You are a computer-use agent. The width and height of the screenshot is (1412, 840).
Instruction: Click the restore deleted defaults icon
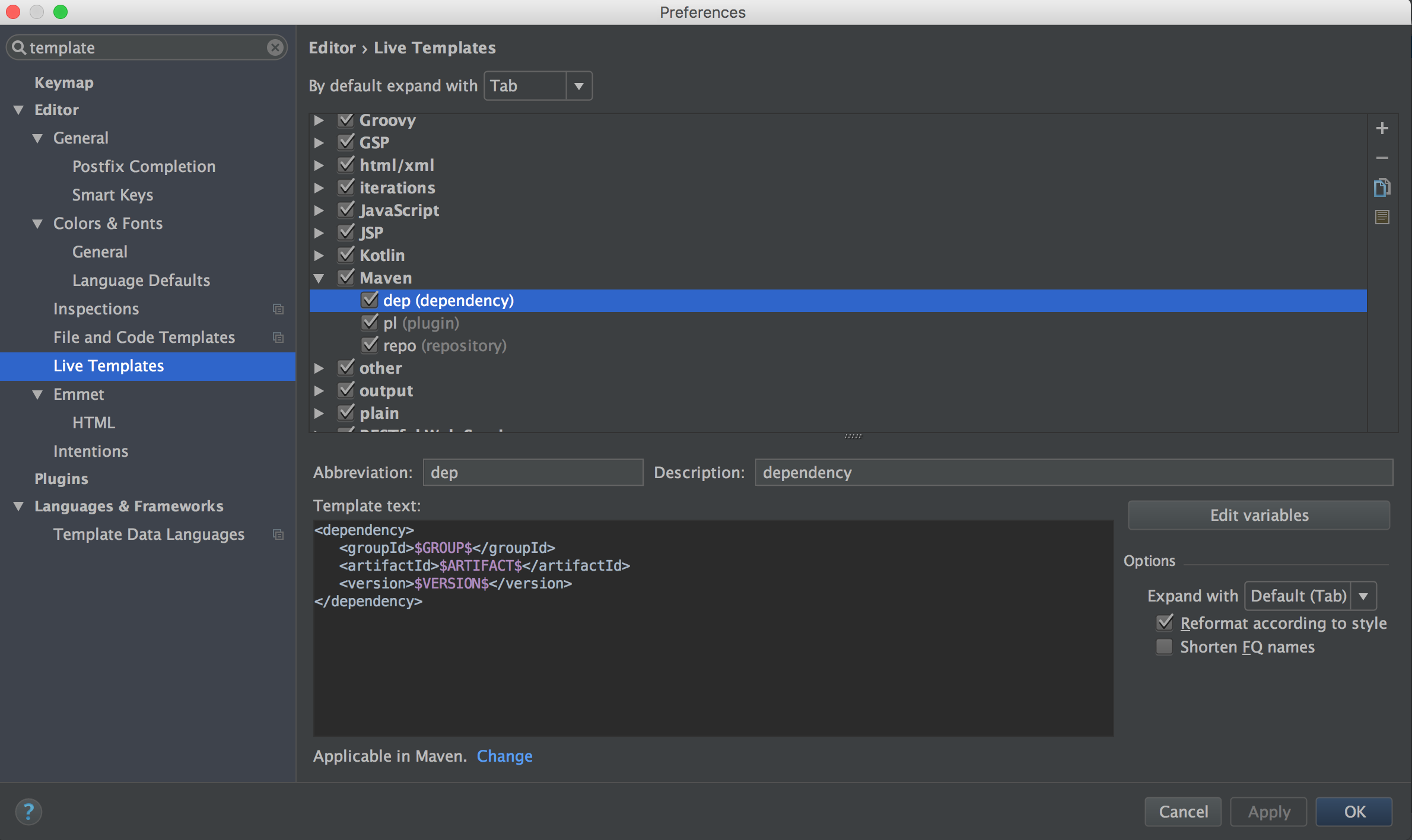1382,217
